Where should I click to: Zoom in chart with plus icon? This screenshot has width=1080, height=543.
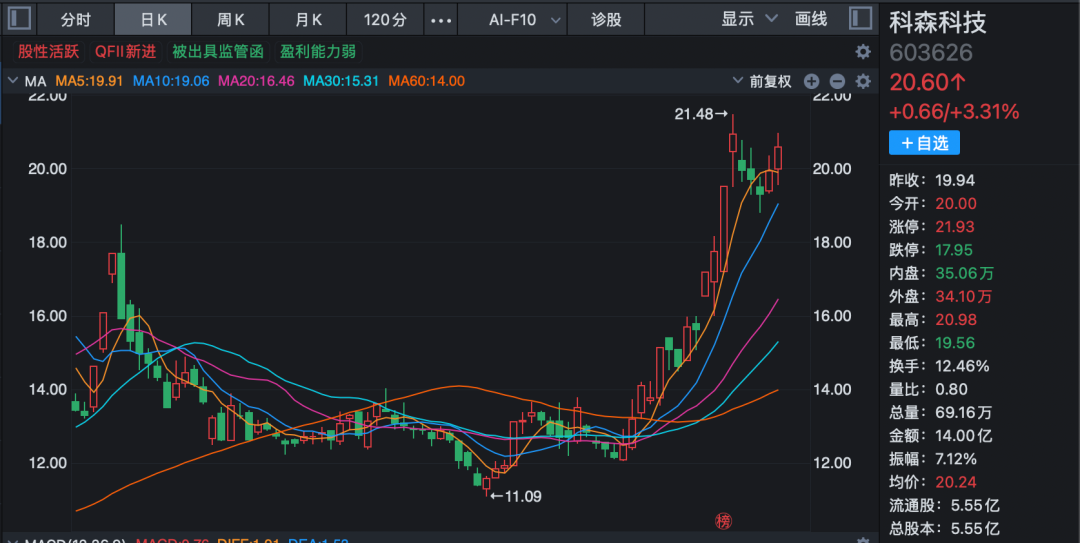point(812,82)
